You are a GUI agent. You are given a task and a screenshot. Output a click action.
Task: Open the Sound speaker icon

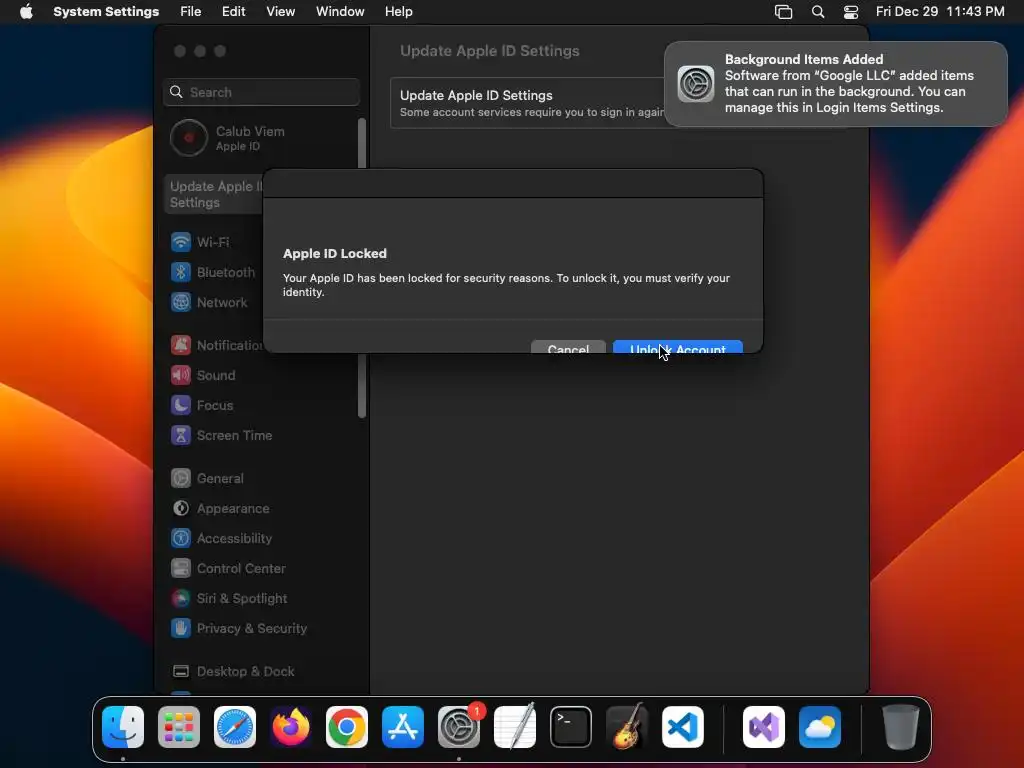pyautogui.click(x=181, y=375)
